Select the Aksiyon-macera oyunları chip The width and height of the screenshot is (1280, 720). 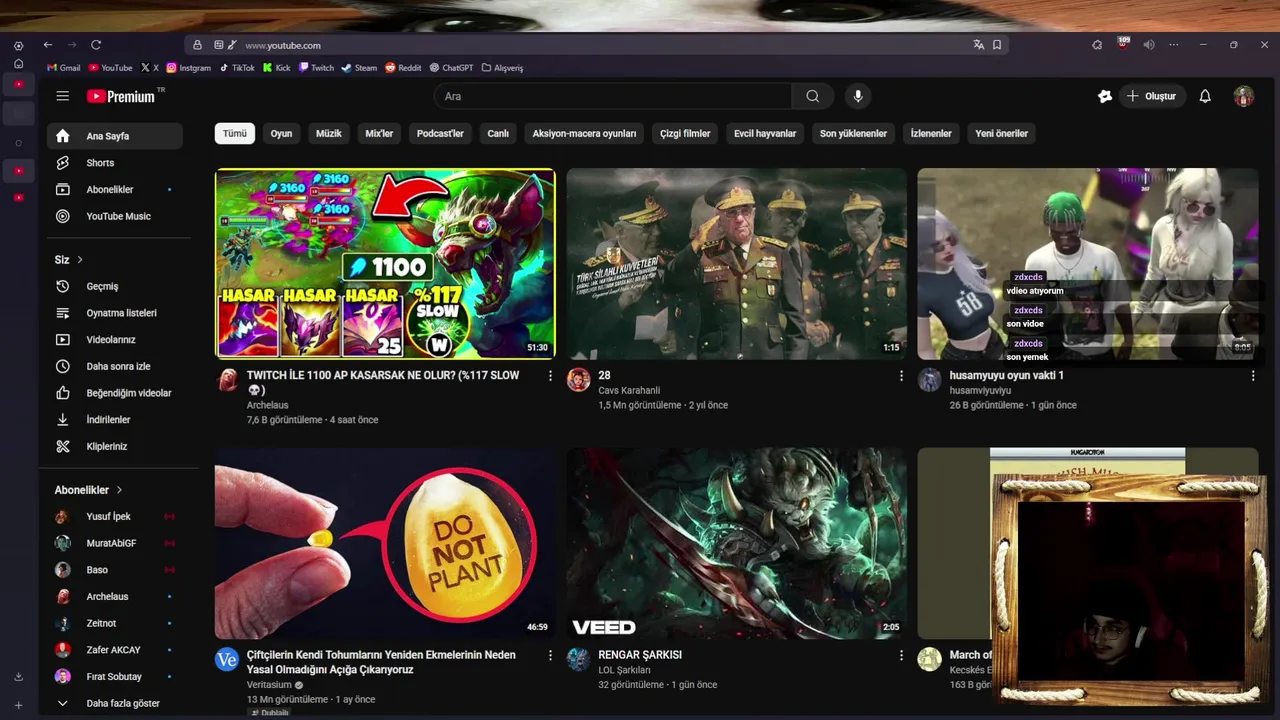(x=584, y=133)
